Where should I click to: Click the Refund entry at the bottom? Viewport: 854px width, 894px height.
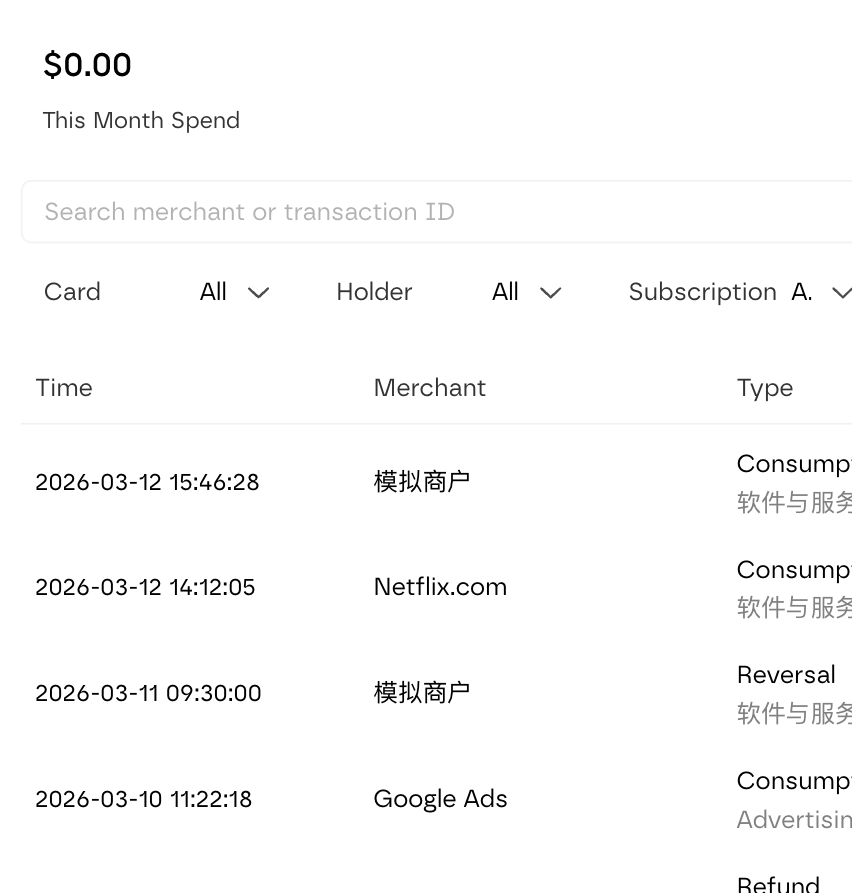pos(778,884)
